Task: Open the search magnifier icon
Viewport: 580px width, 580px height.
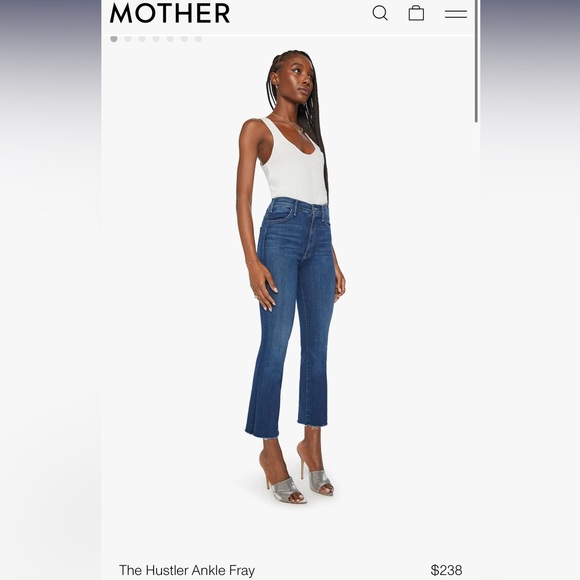Action: tap(380, 13)
